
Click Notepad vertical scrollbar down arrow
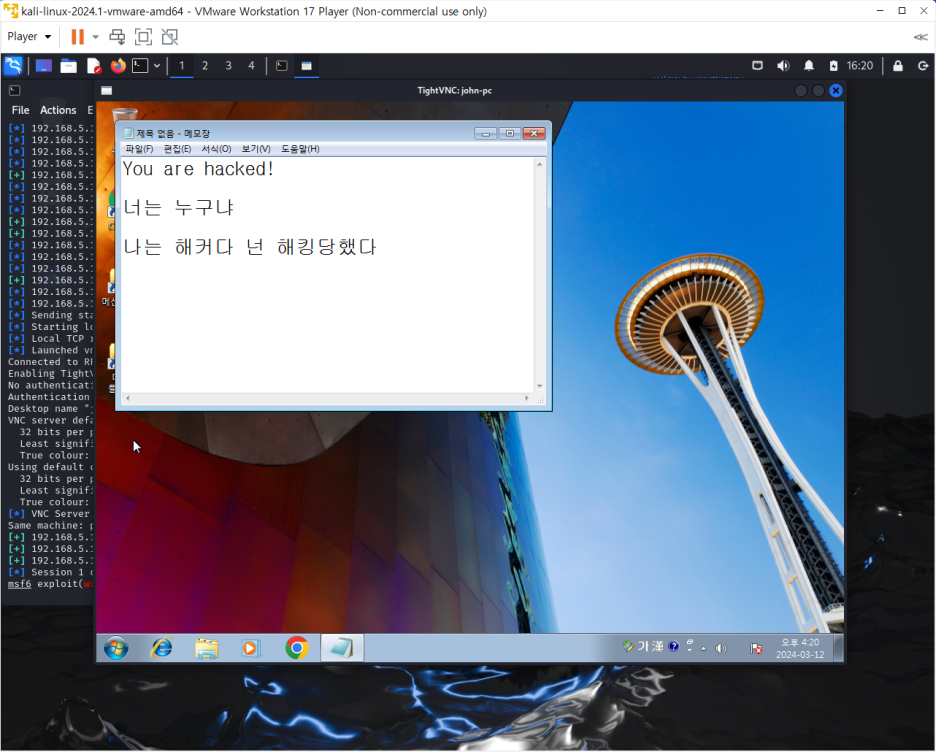[540, 386]
